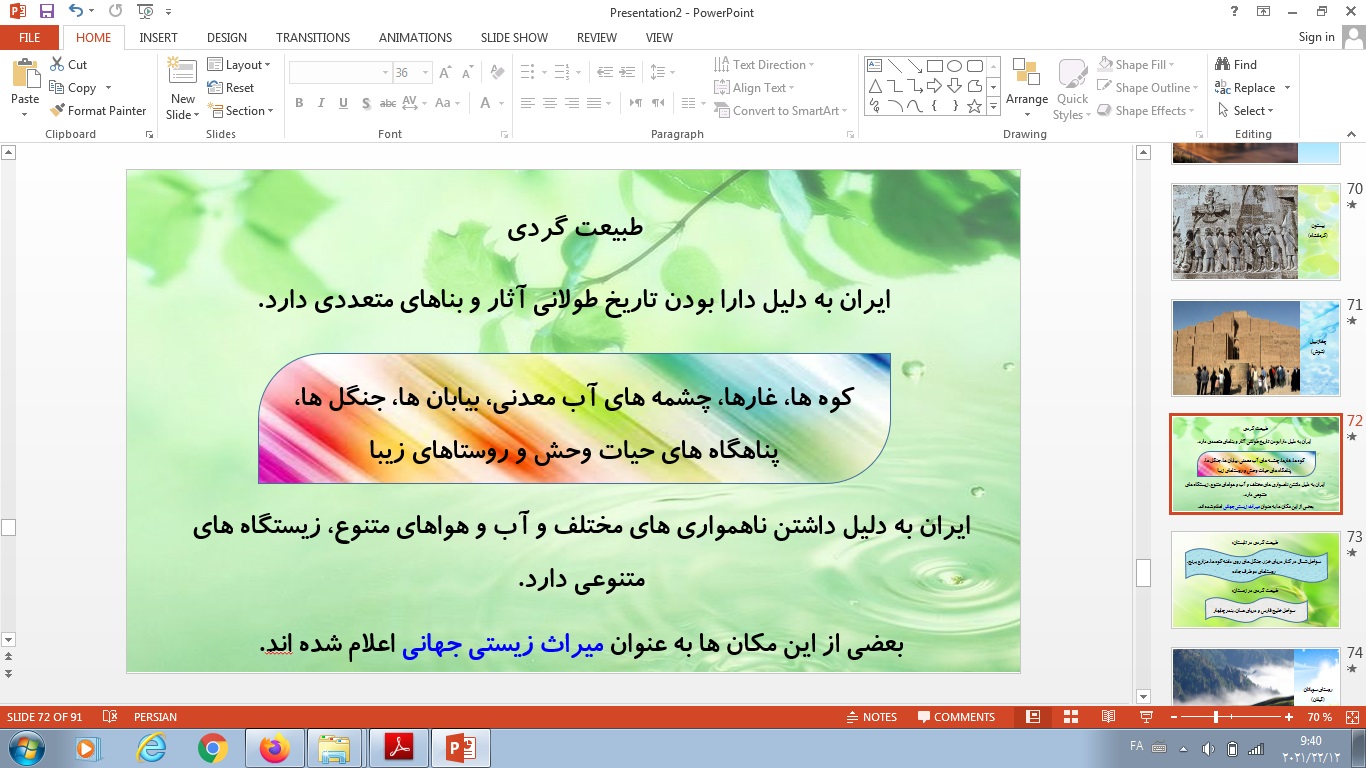
Task: Select the underline icon
Action: 343,103
